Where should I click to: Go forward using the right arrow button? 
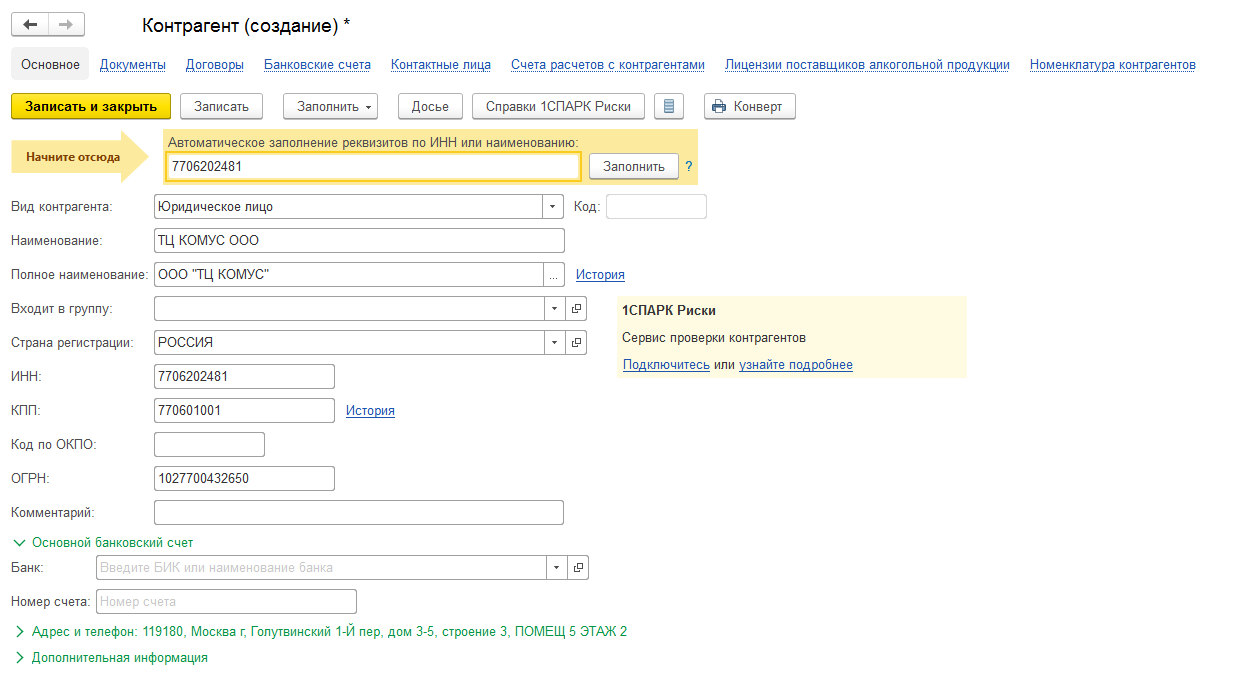pyautogui.click(x=66, y=25)
